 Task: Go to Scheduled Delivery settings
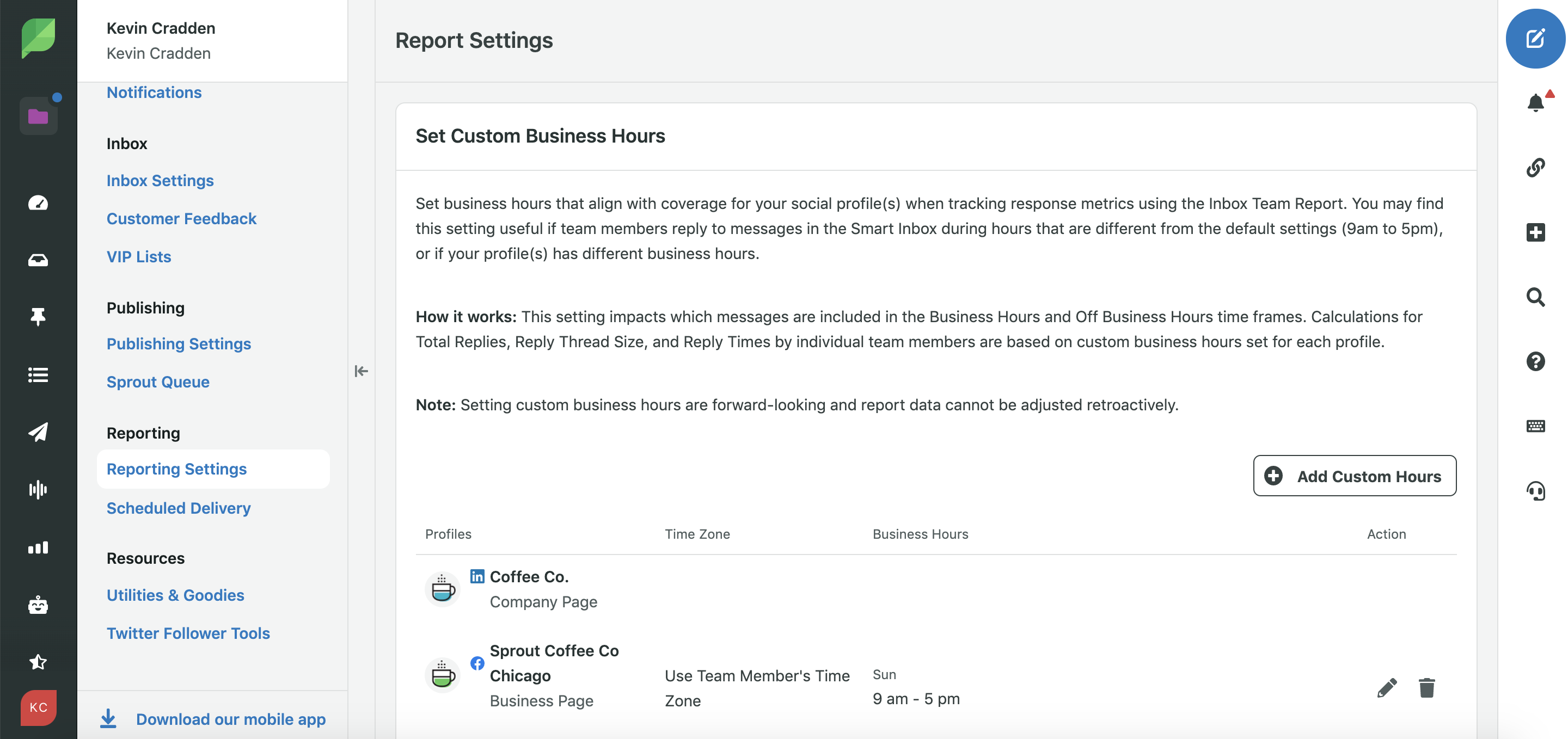[x=179, y=508]
